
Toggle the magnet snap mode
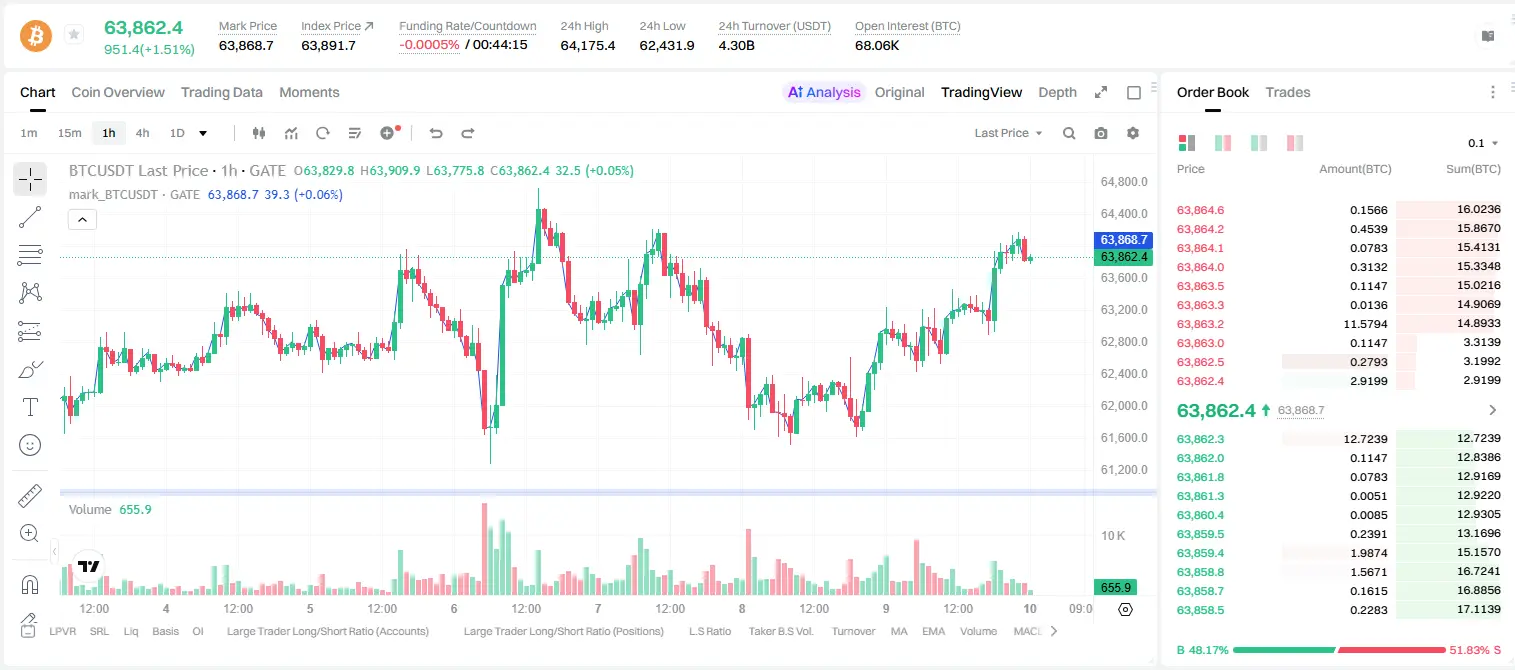30,584
